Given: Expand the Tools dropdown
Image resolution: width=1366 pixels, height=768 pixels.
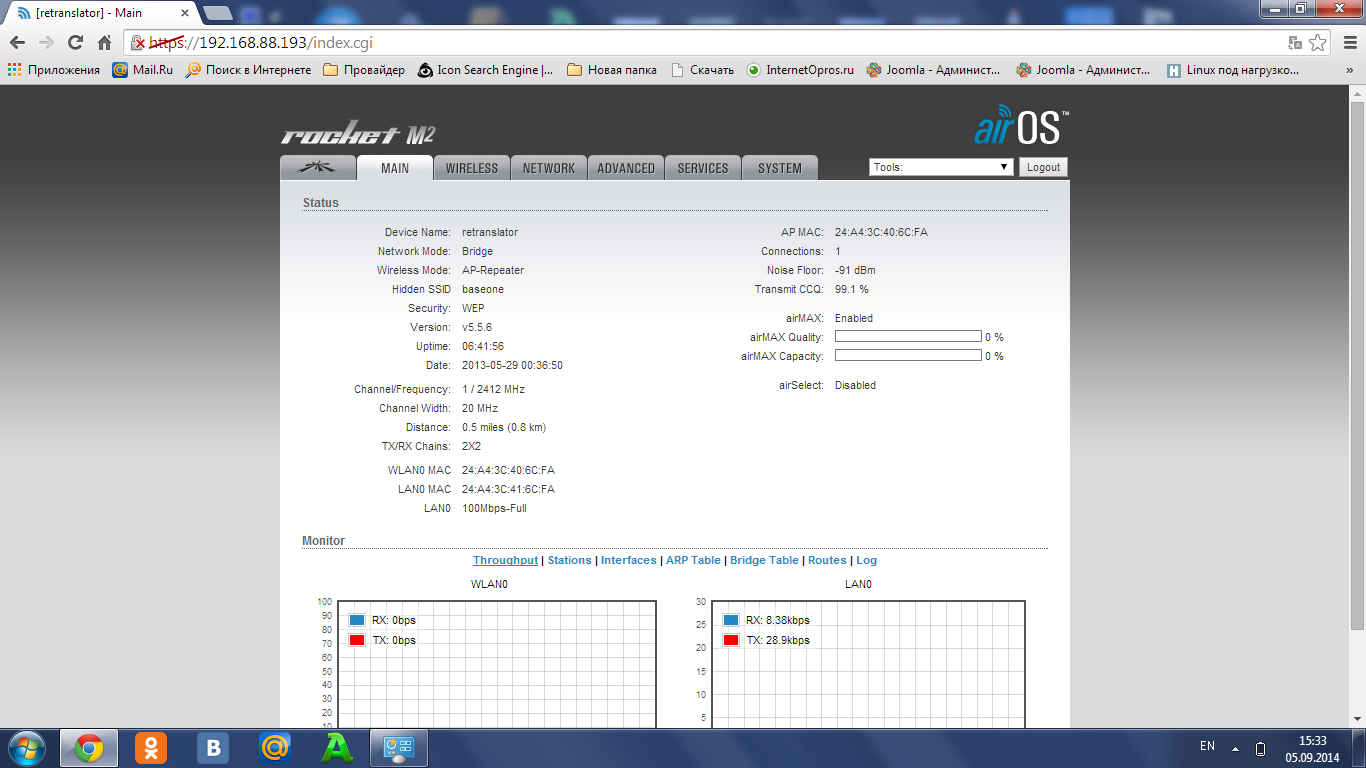Looking at the screenshot, I should pyautogui.click(x=942, y=167).
